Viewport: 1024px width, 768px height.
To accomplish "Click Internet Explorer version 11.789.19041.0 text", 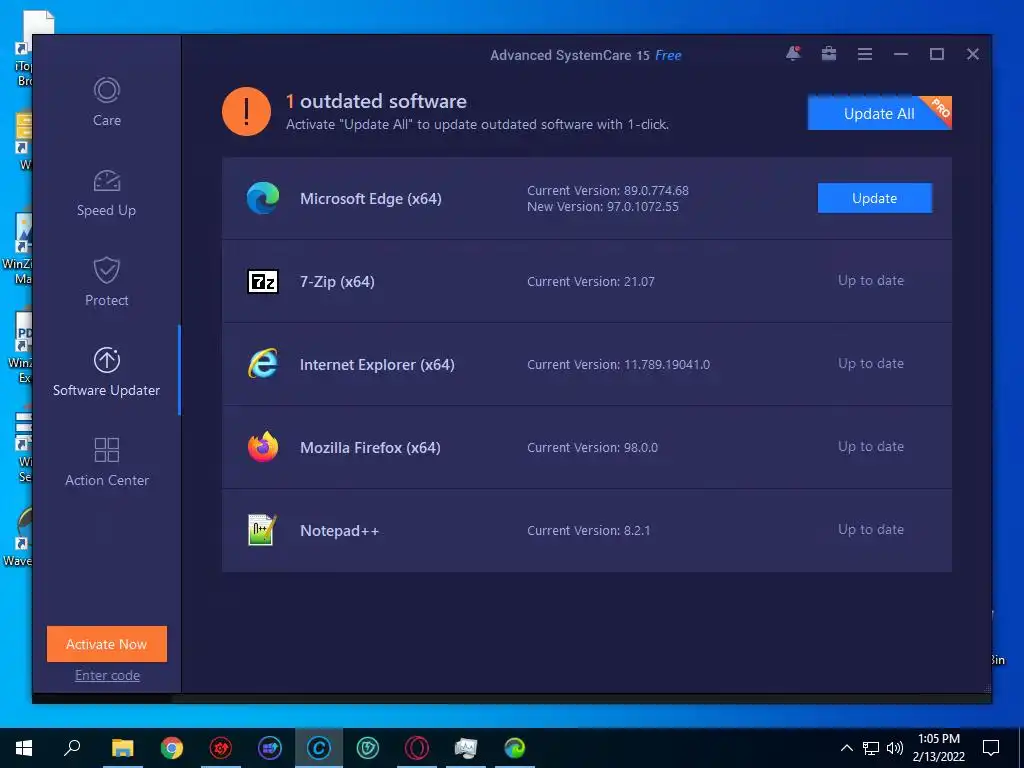I will [618, 364].
